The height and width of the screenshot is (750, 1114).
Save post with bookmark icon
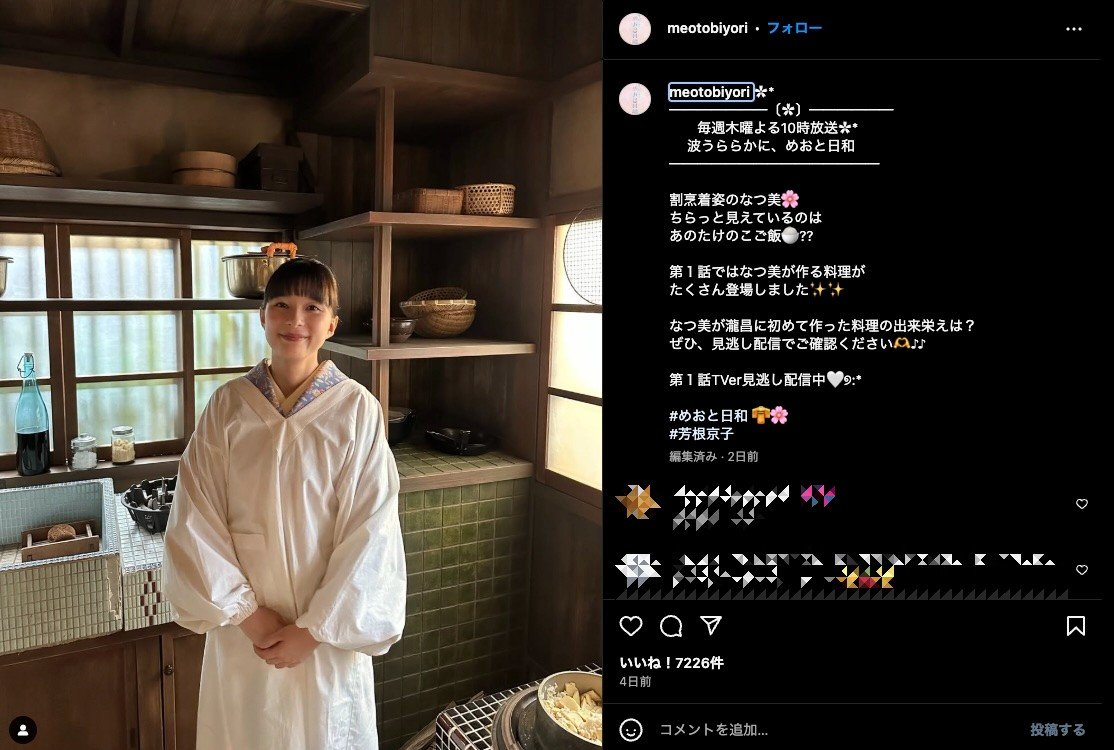pos(1076,626)
